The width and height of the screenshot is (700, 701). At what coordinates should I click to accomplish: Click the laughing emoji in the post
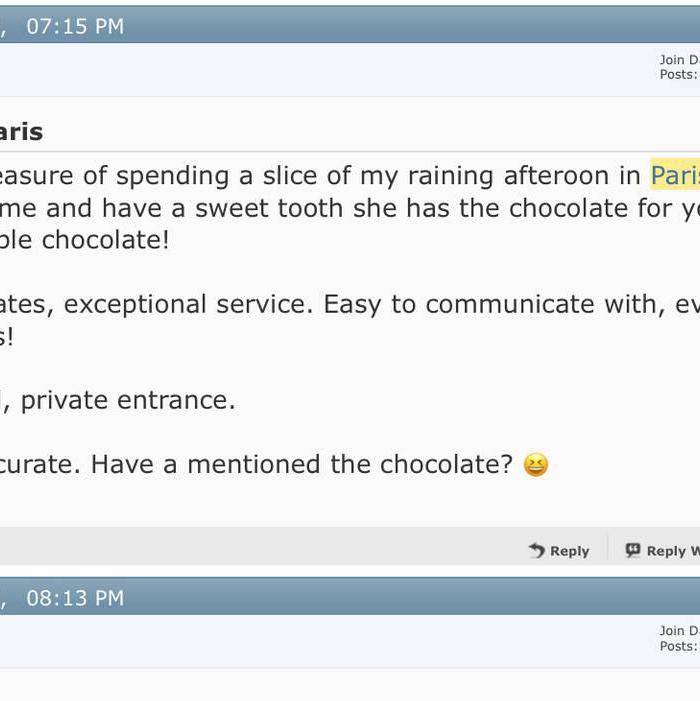pos(536,465)
